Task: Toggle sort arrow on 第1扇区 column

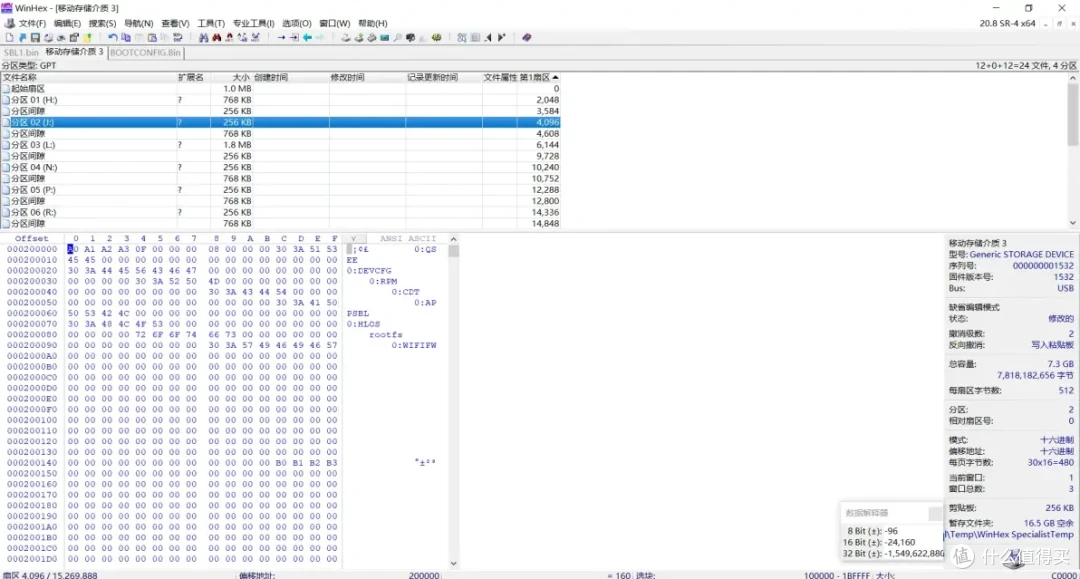Action: [555, 77]
